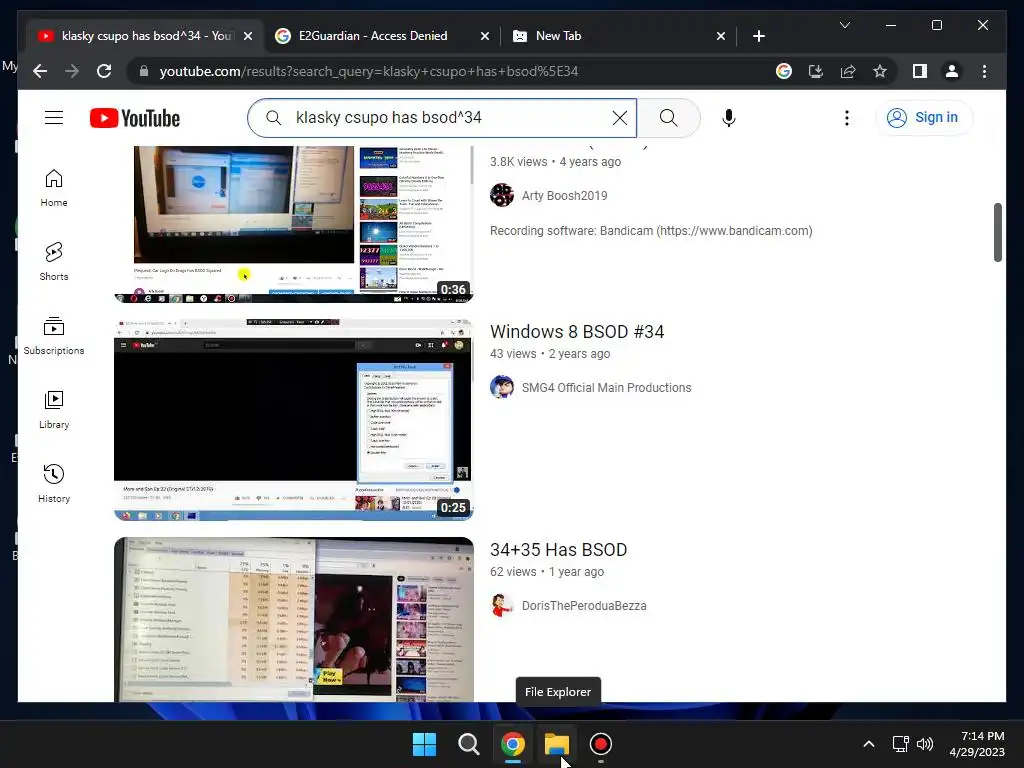Screen dimensions: 1024x768
Task: Open the Windows Start menu
Action: (x=424, y=744)
